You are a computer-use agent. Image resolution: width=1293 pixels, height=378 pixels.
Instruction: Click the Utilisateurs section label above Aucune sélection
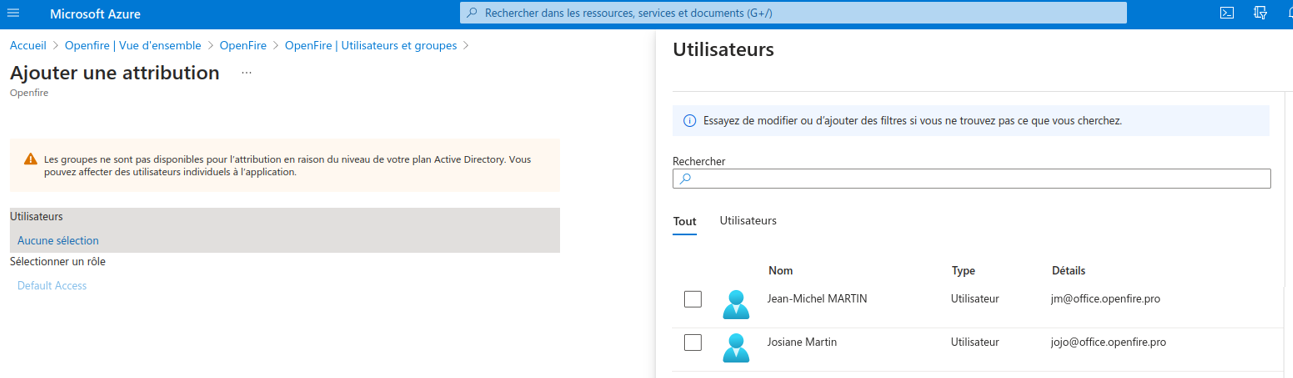pos(37,216)
